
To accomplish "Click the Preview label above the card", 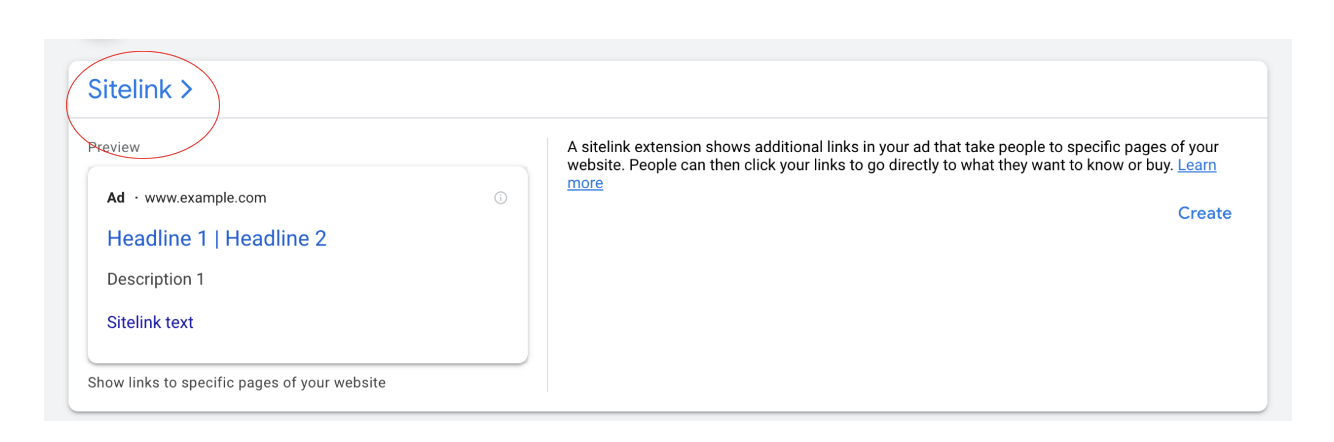I will 114,147.
